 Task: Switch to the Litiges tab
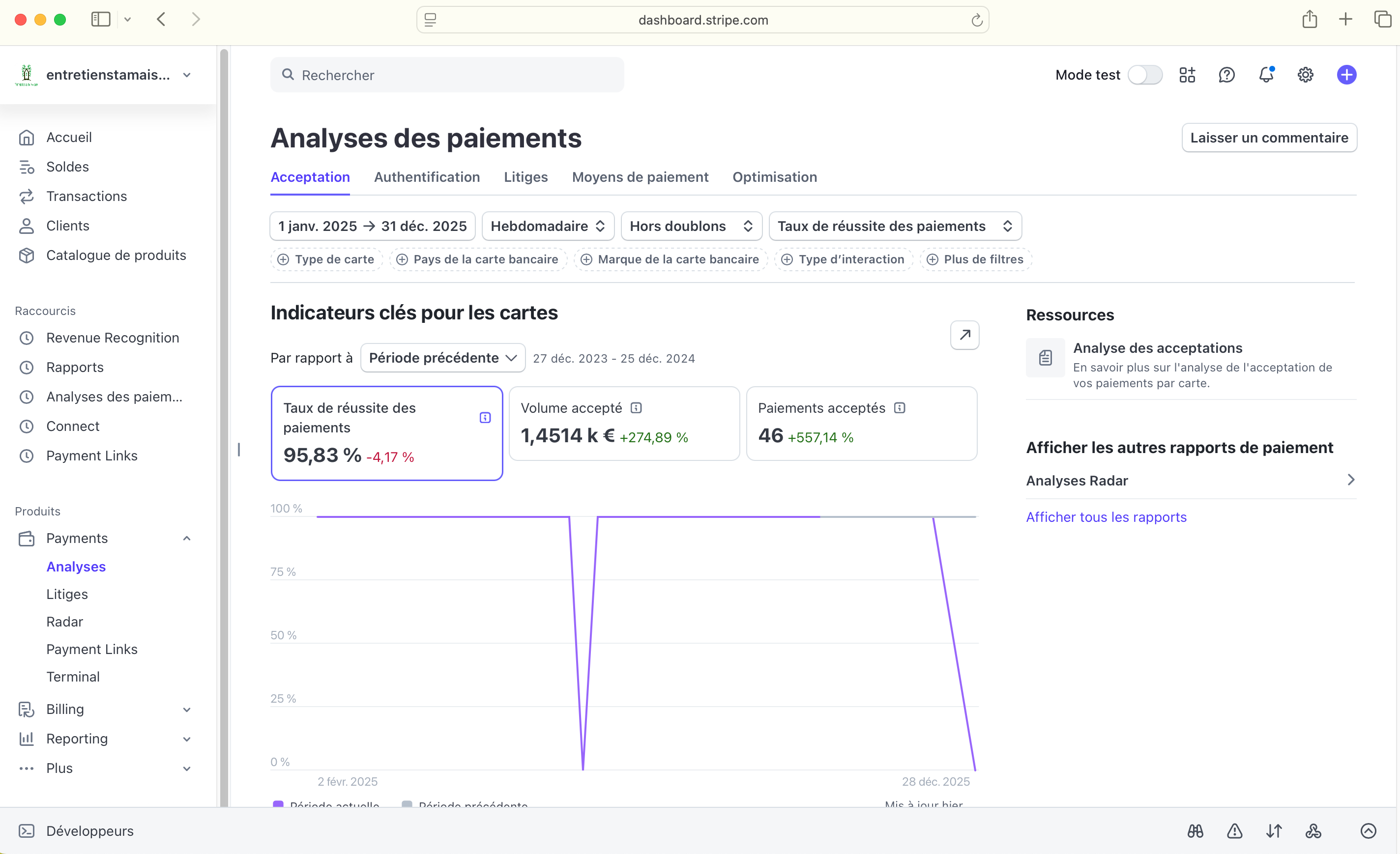[x=525, y=177]
